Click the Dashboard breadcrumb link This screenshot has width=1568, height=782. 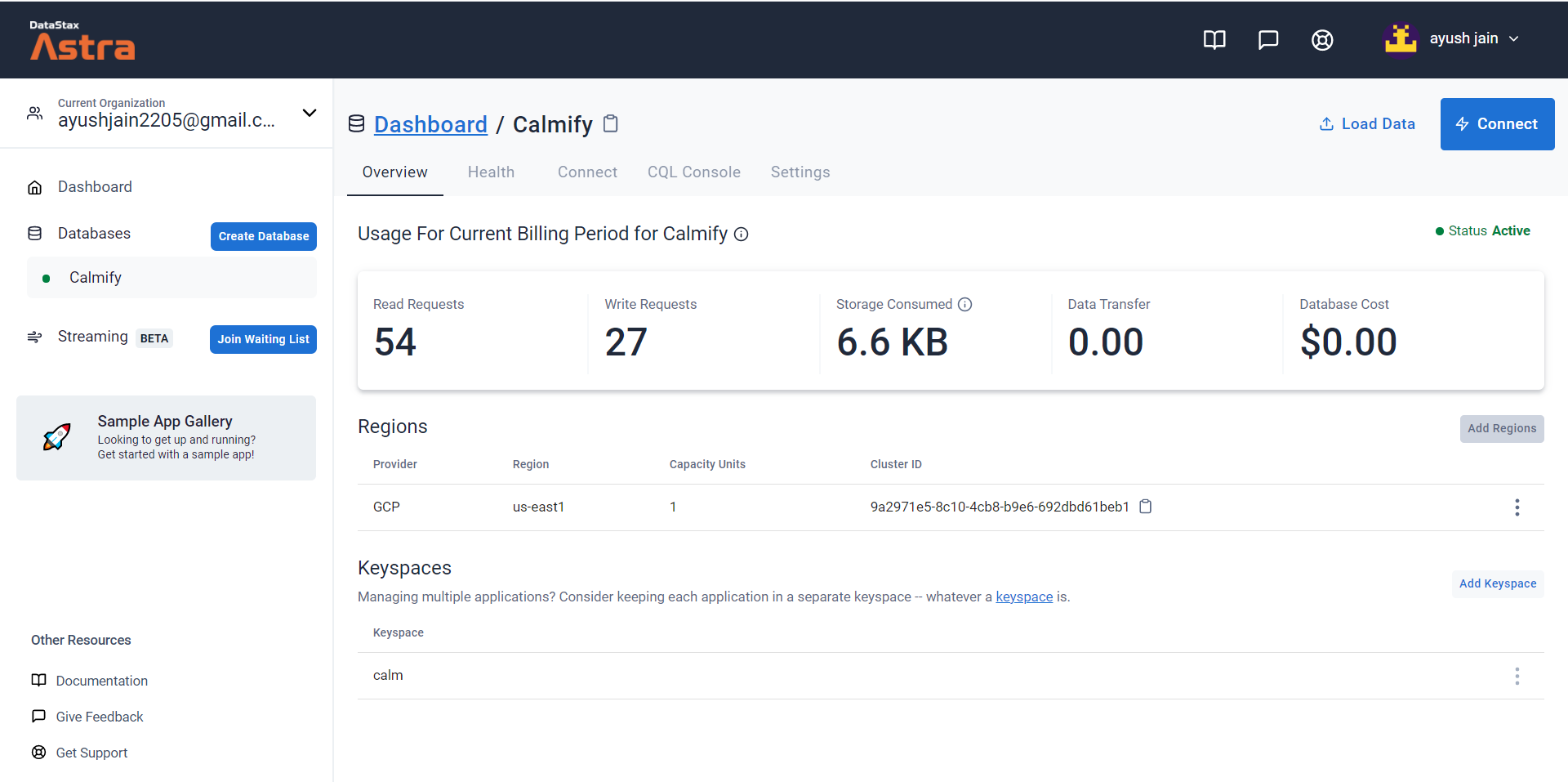430,124
